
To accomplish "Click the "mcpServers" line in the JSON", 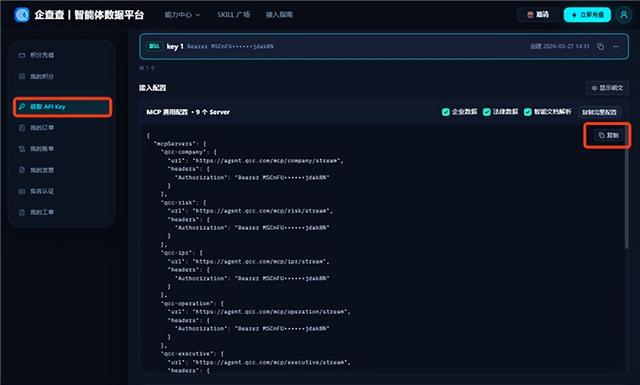I will tap(180, 144).
